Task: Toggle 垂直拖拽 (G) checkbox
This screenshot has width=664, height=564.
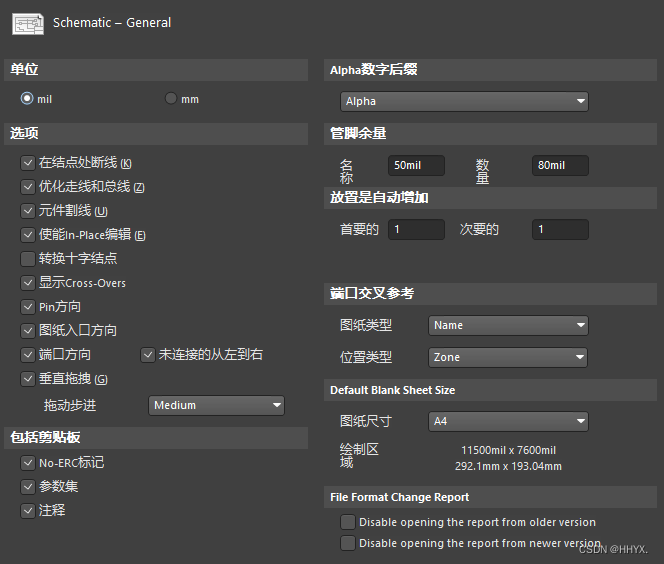Action: (28, 379)
